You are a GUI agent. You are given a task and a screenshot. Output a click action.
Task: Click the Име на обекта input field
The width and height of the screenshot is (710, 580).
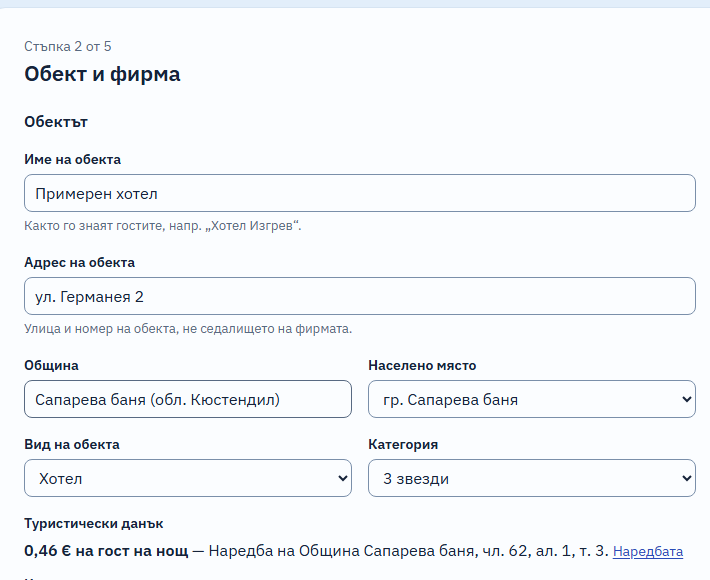(x=360, y=193)
